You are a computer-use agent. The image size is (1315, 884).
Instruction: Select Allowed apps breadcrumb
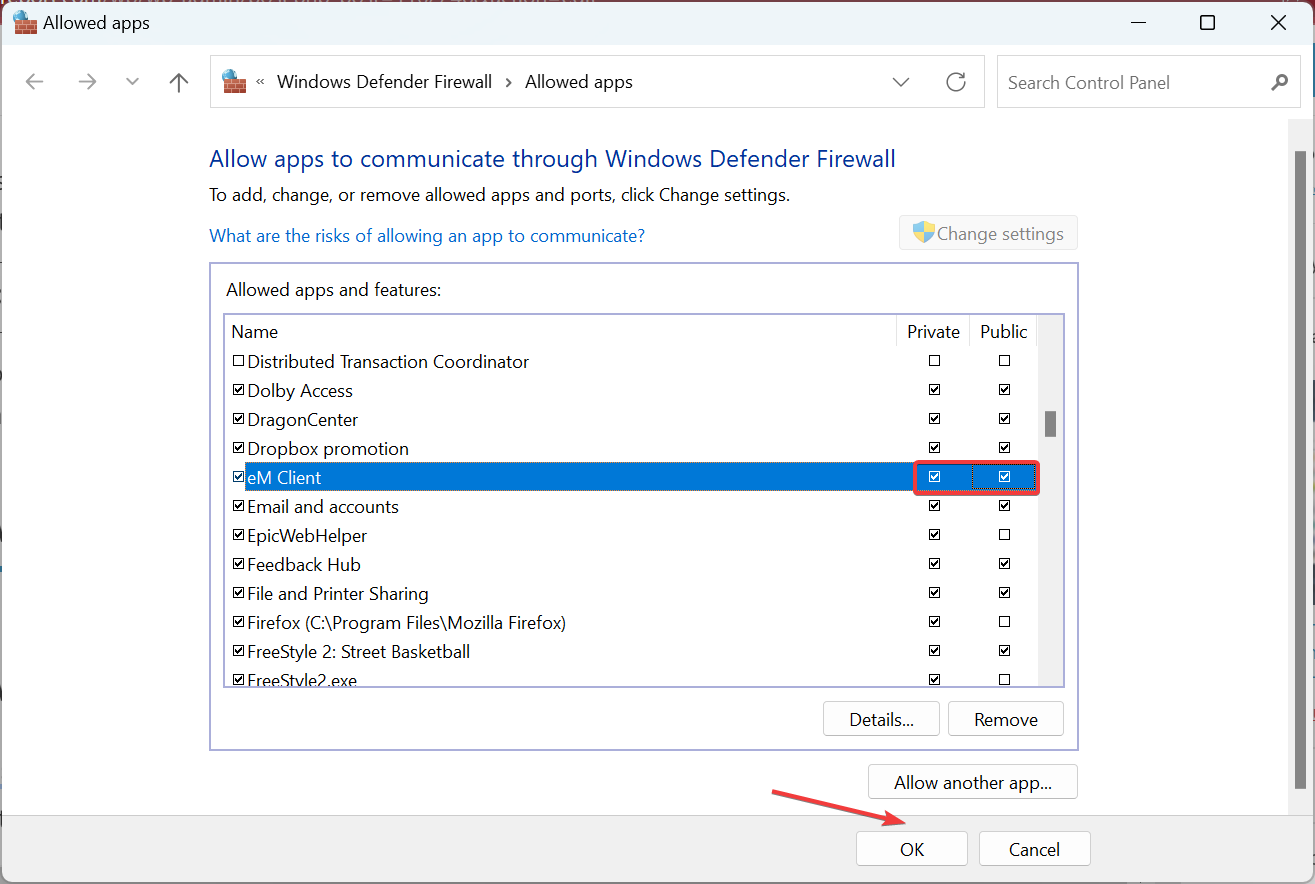579,82
